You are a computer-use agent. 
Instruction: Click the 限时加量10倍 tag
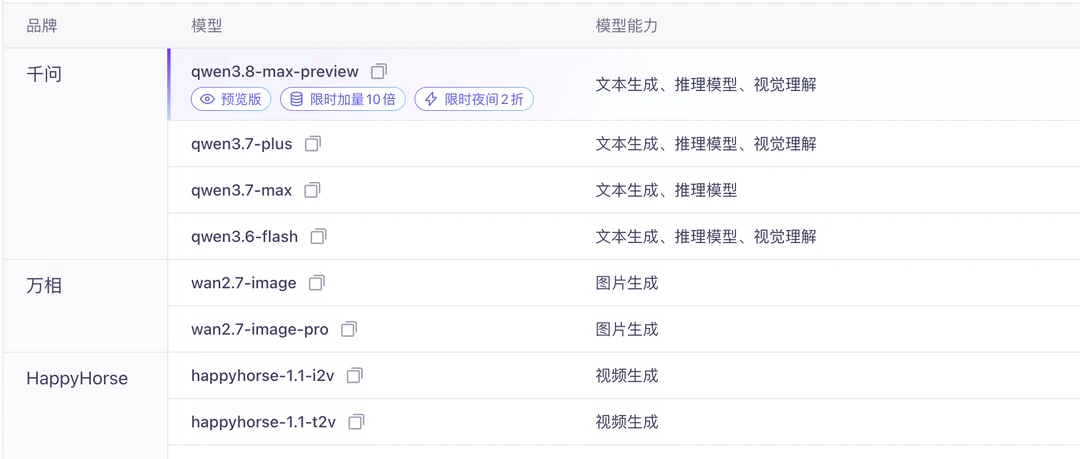(x=343, y=99)
